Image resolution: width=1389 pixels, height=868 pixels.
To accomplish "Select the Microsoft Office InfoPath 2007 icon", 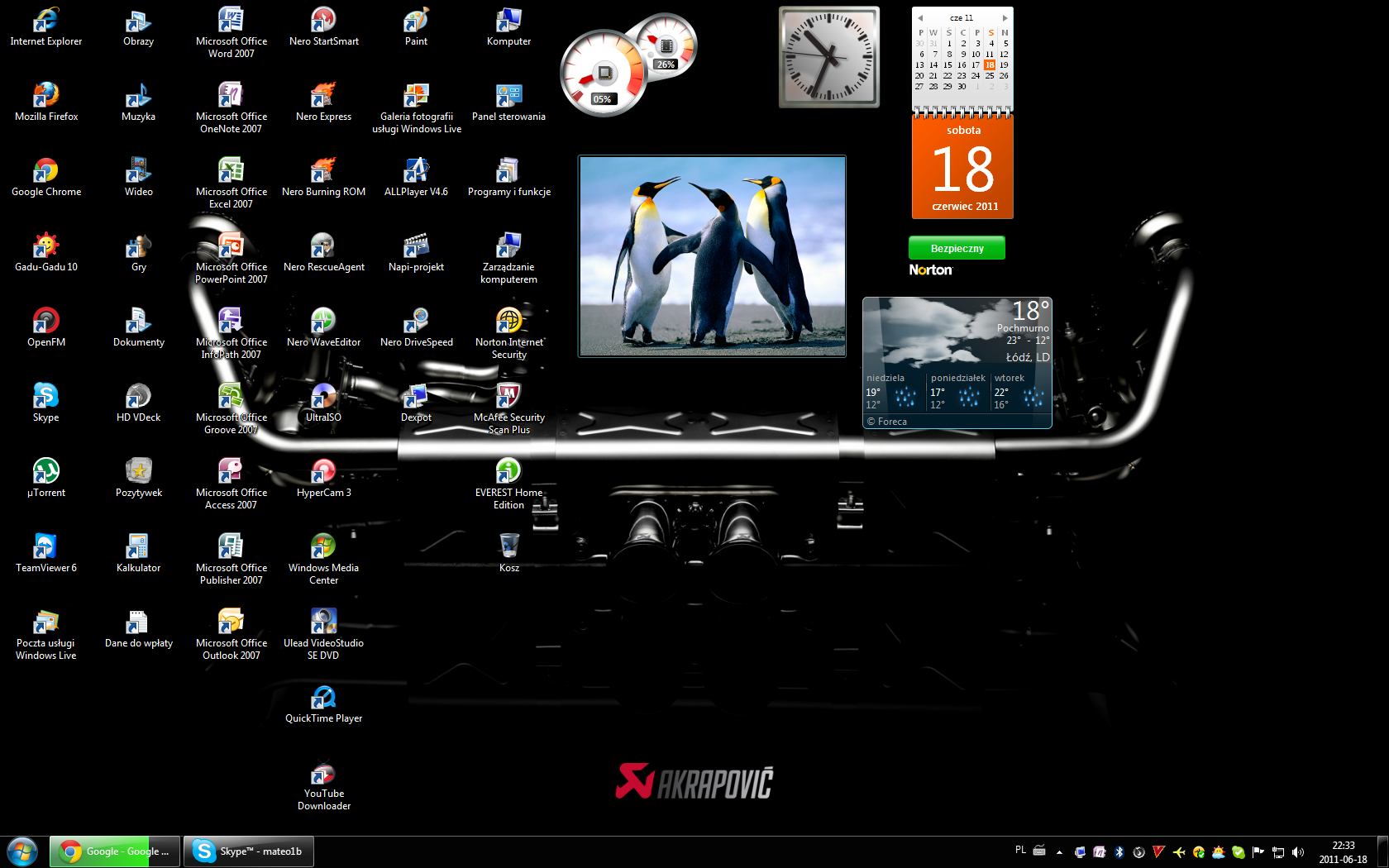I will 231,334.
